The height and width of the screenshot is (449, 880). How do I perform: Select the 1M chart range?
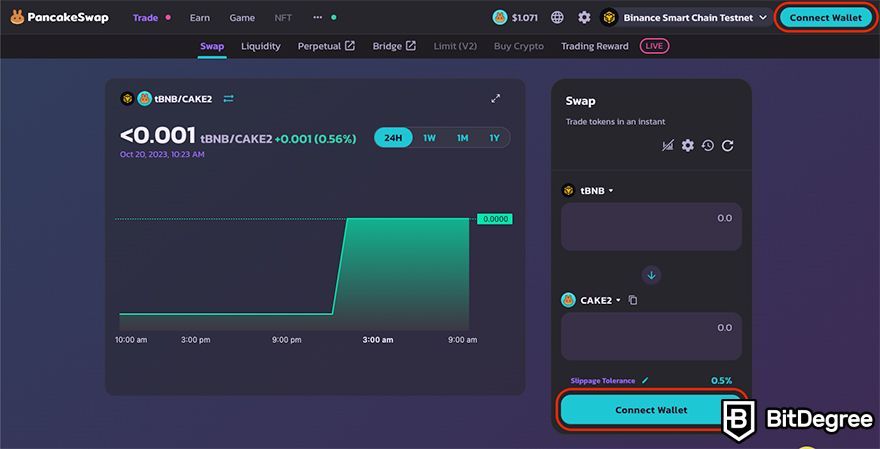tap(462, 138)
